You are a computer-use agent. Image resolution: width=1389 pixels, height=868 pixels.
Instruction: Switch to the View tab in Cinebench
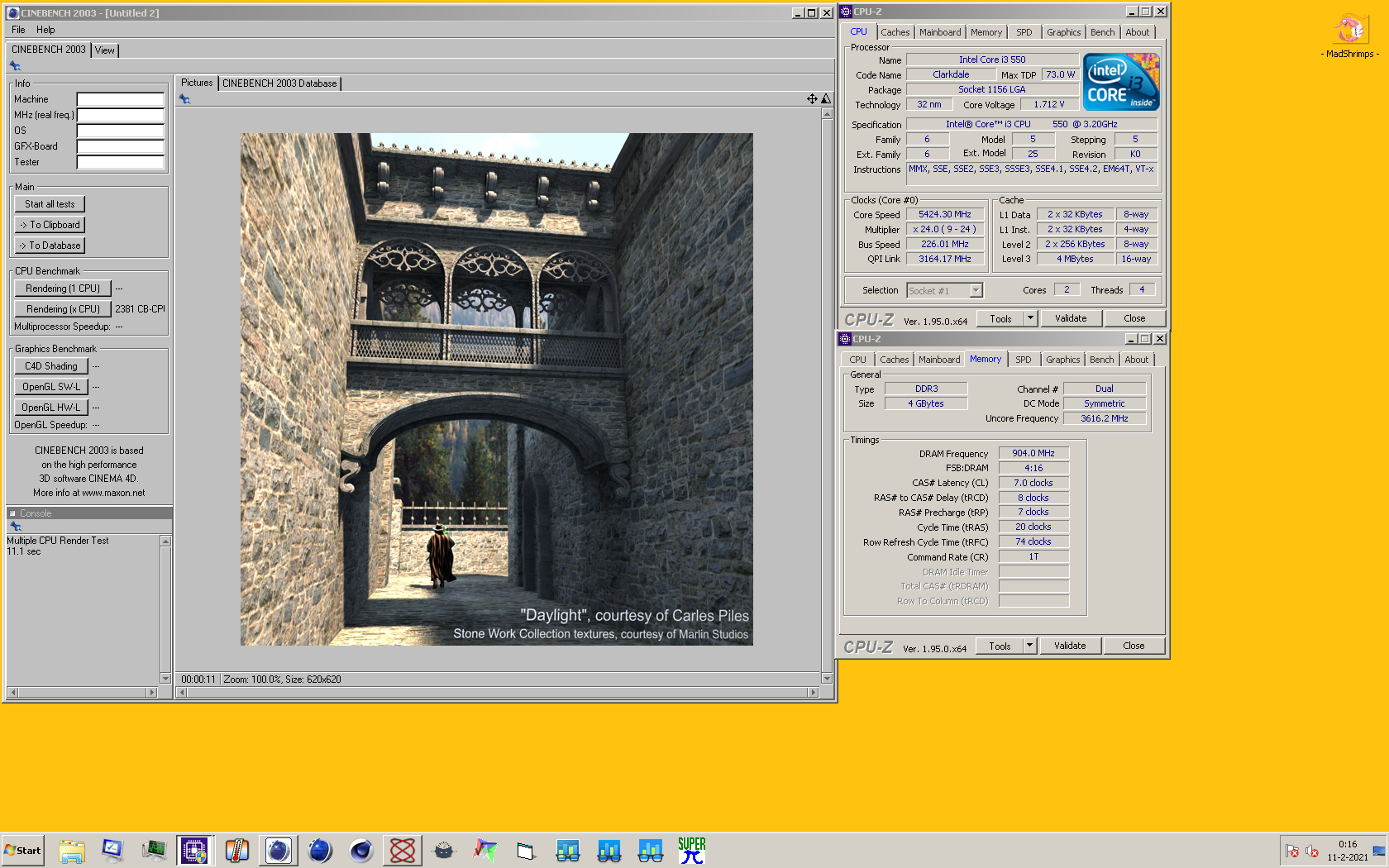(105, 50)
